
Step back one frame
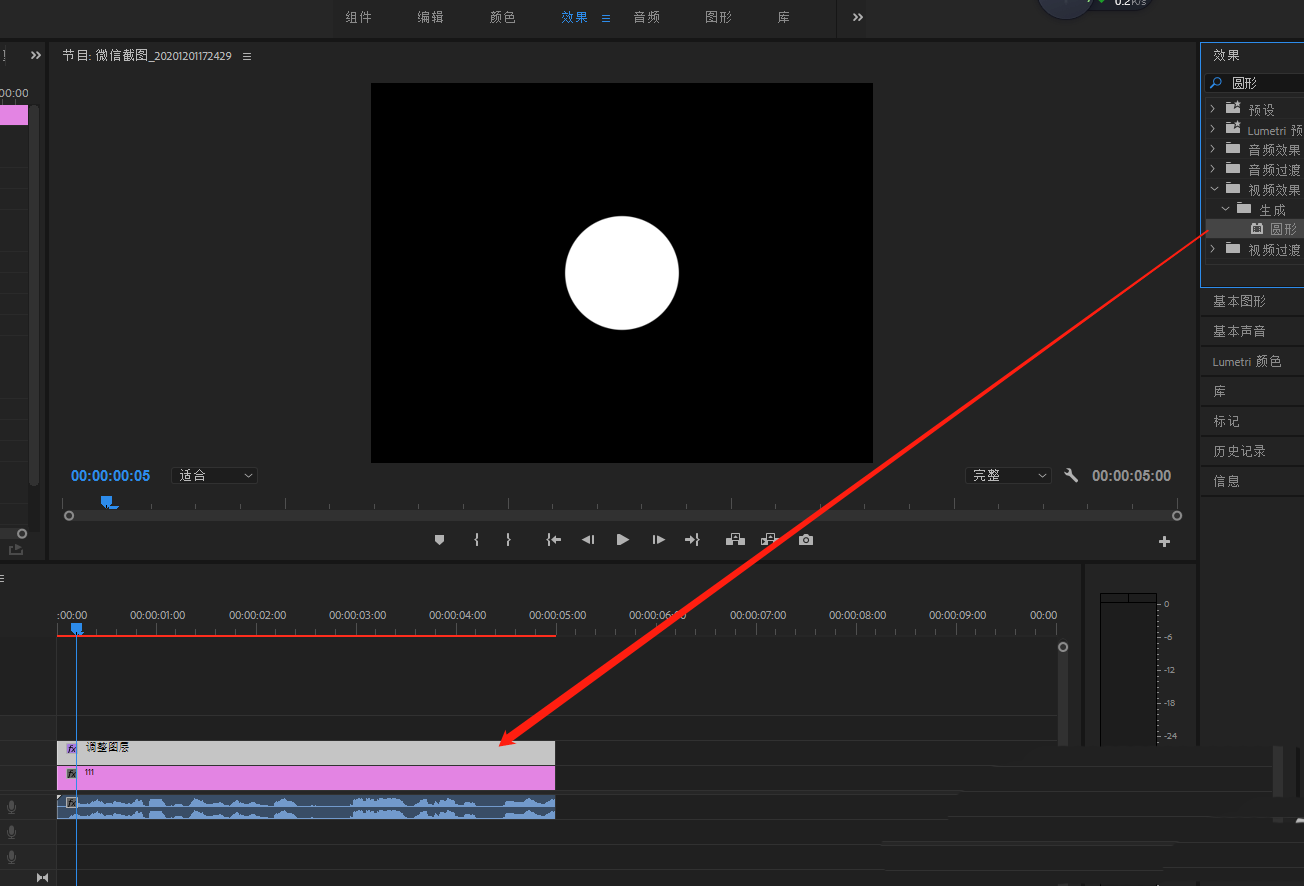tap(588, 540)
